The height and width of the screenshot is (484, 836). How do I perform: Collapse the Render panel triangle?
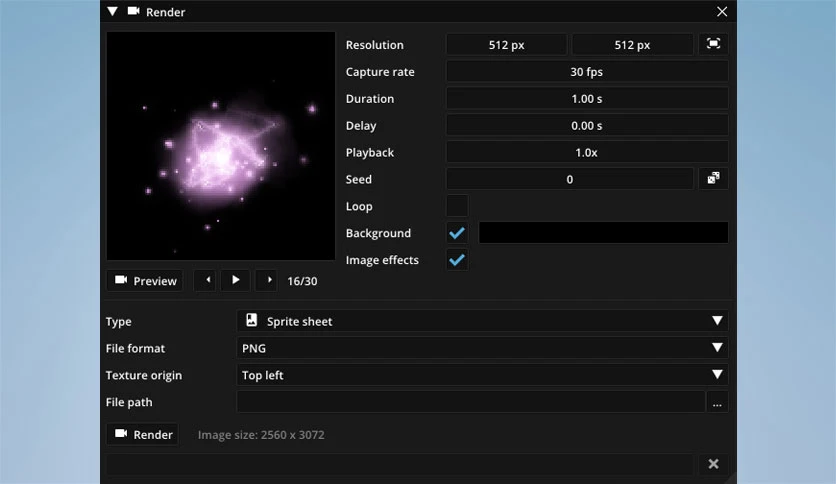coord(112,11)
